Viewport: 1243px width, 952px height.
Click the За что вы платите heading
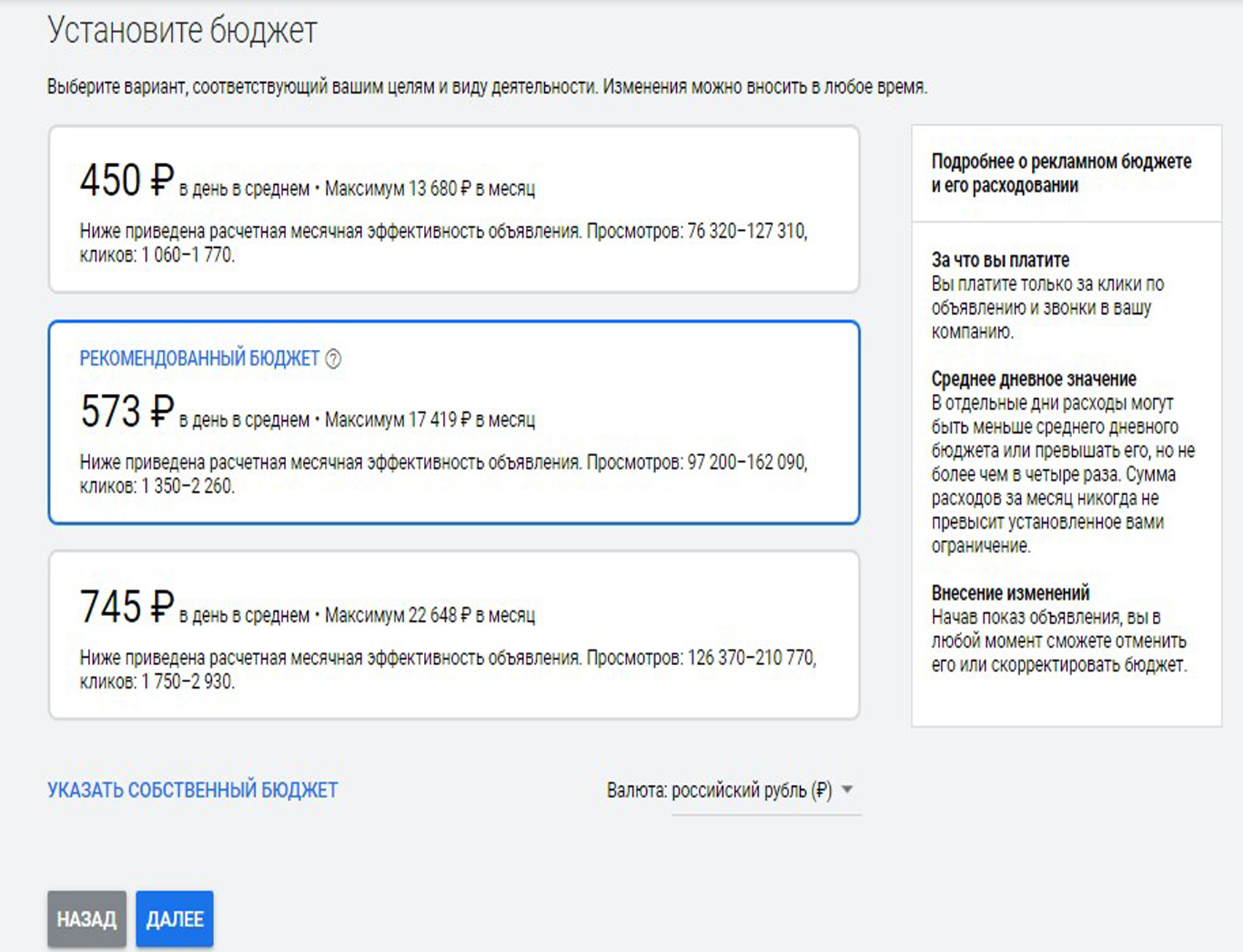coord(1000,260)
